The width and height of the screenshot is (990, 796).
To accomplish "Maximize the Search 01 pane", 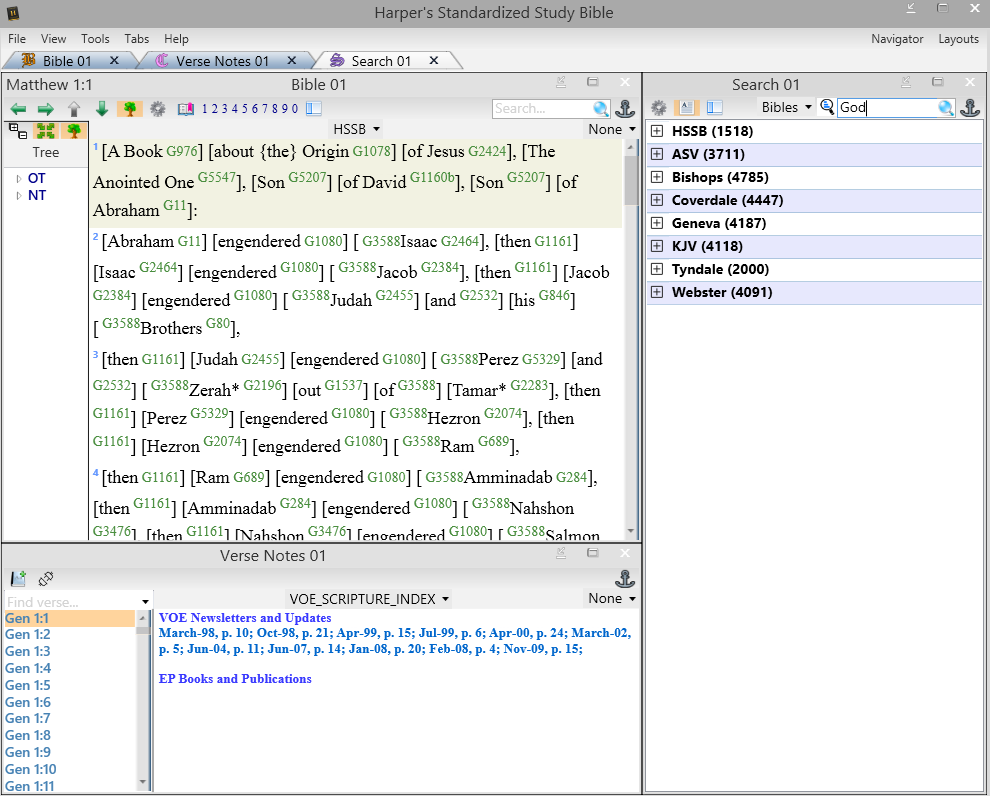I will pos(938,81).
